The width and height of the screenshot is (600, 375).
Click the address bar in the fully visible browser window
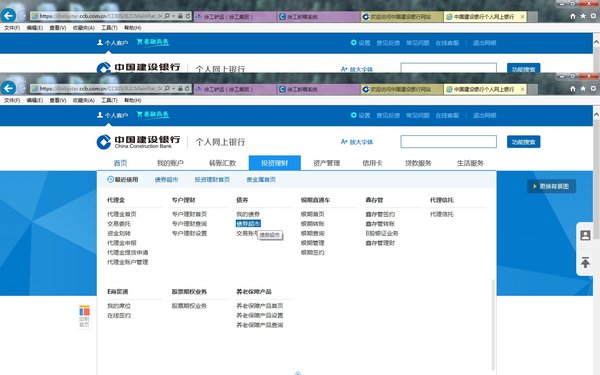[101, 89]
